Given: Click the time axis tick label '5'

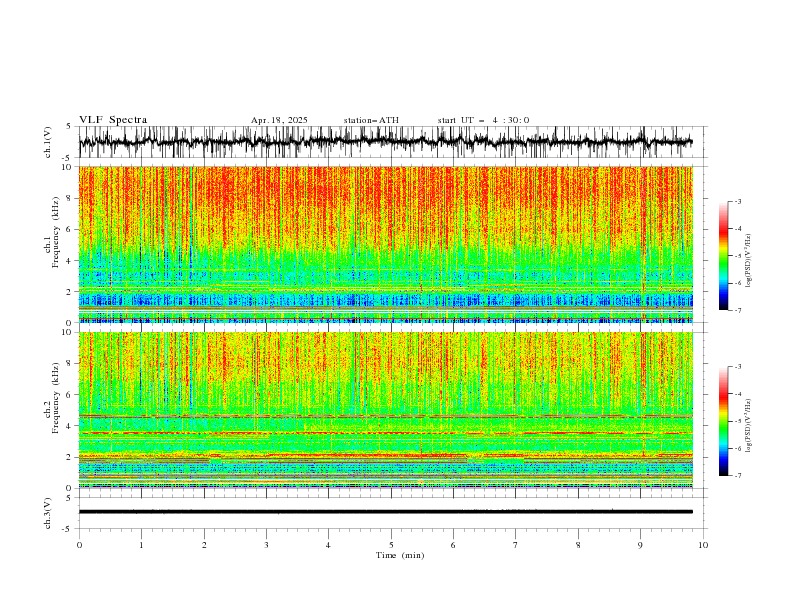Looking at the screenshot, I should click(391, 545).
